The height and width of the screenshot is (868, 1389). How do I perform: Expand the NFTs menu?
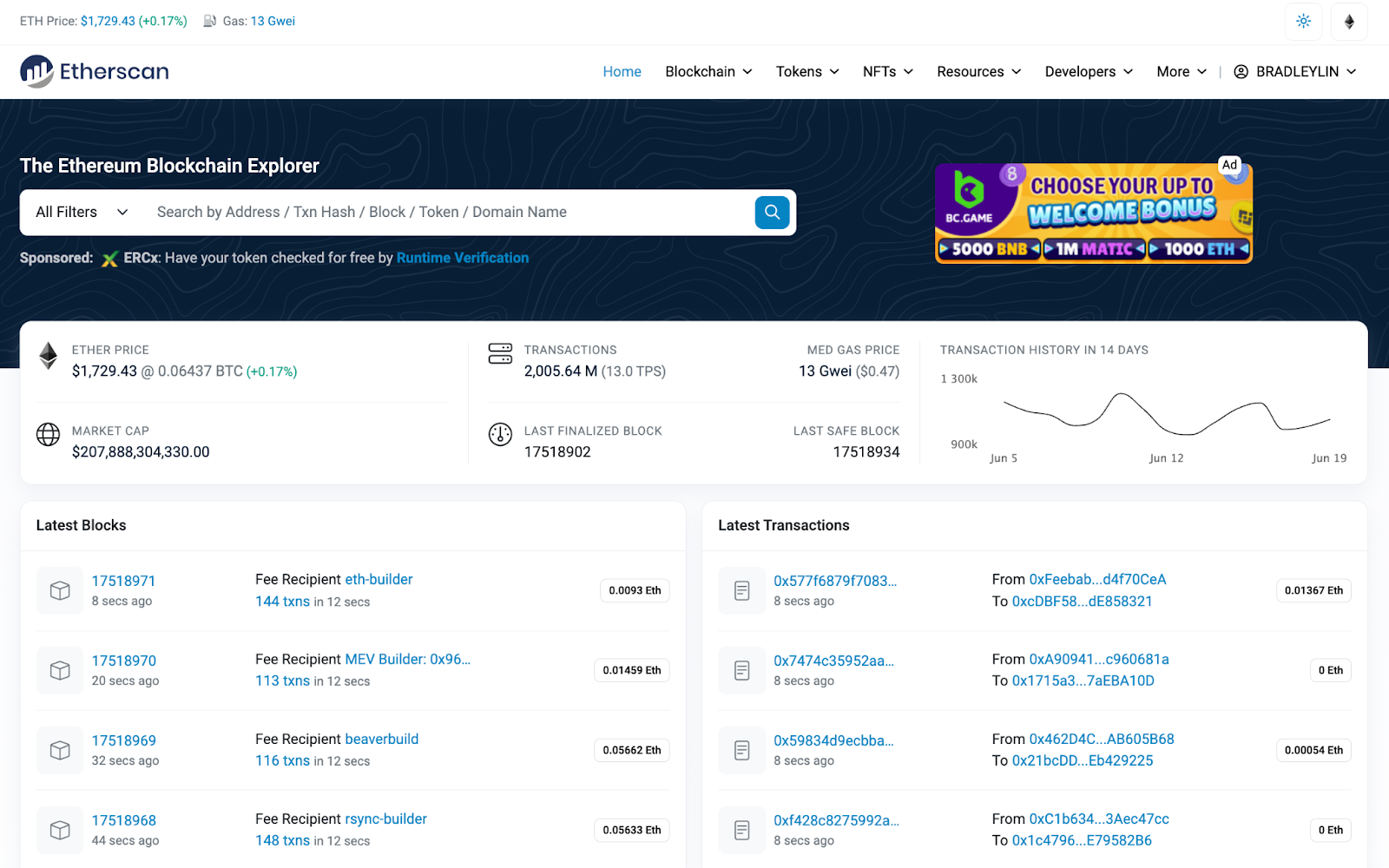888,71
